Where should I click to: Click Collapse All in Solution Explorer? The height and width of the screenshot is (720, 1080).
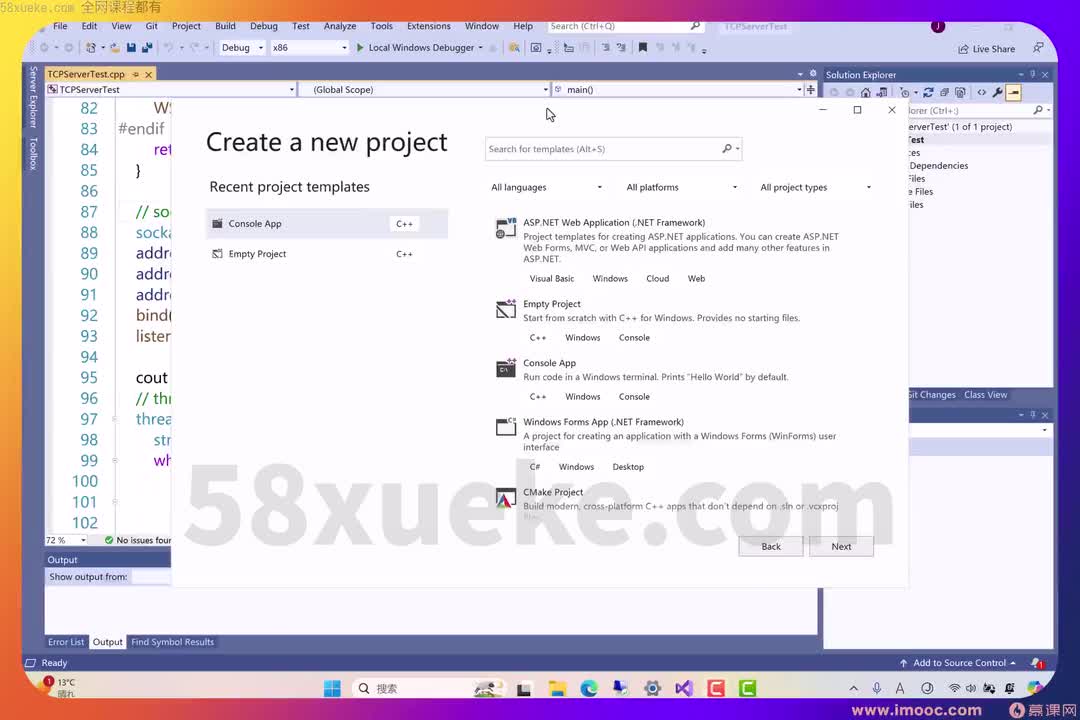tap(944, 92)
